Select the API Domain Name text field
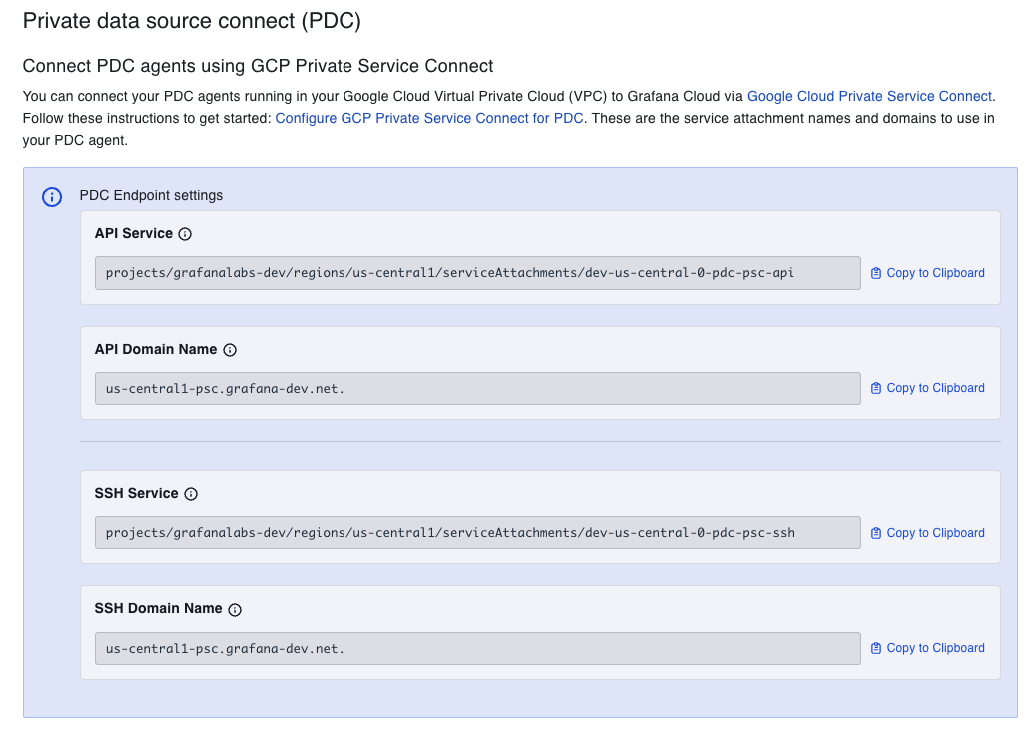 click(477, 388)
